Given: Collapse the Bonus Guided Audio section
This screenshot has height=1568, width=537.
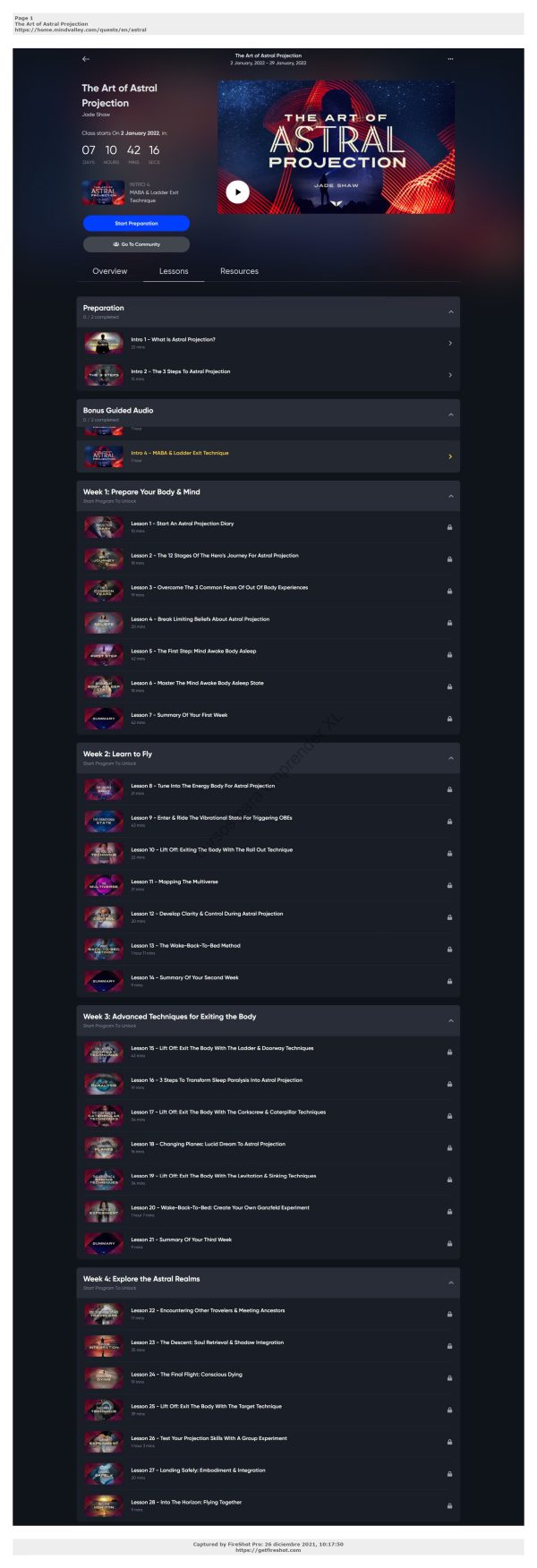Looking at the screenshot, I should [x=451, y=414].
